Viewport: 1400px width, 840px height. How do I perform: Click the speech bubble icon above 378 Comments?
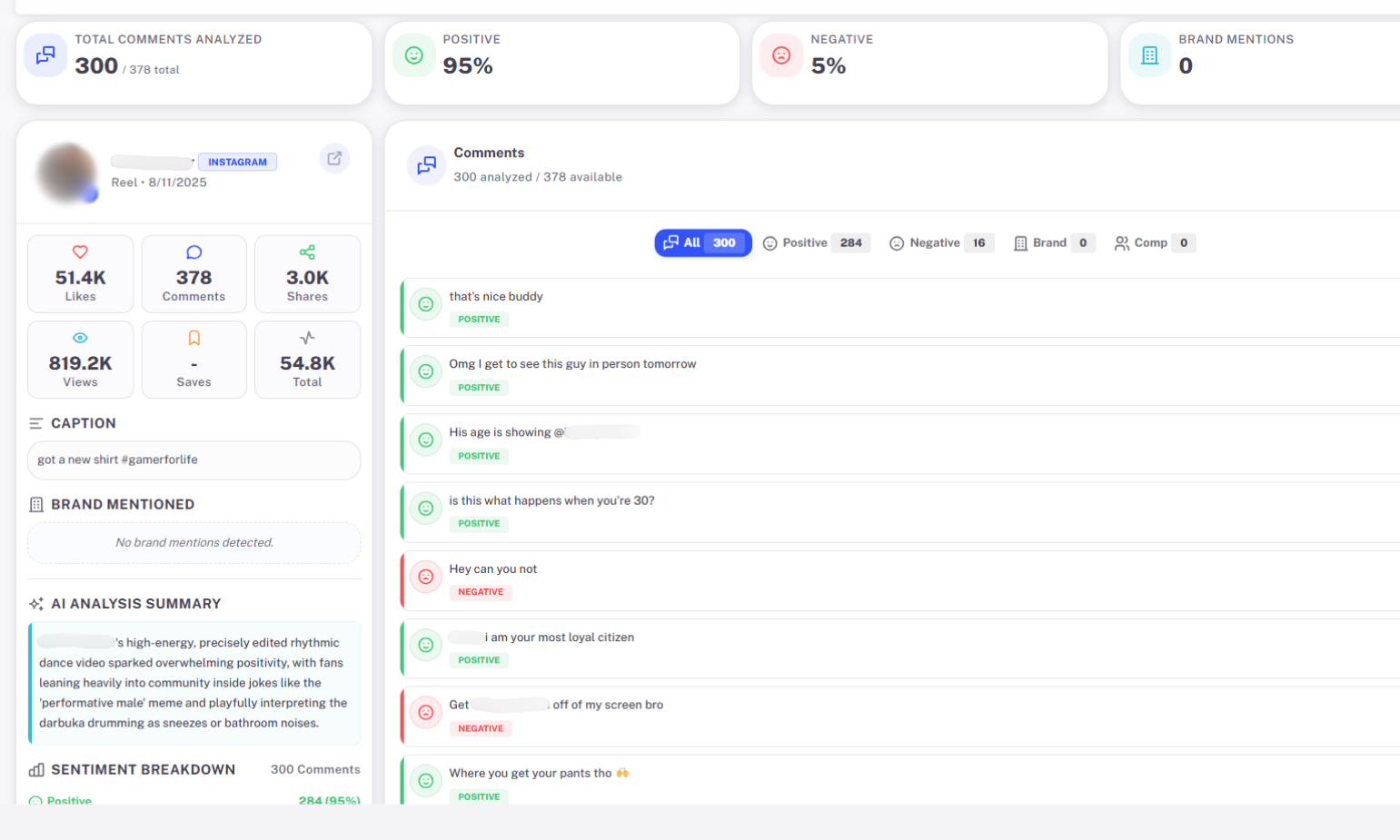click(x=194, y=252)
